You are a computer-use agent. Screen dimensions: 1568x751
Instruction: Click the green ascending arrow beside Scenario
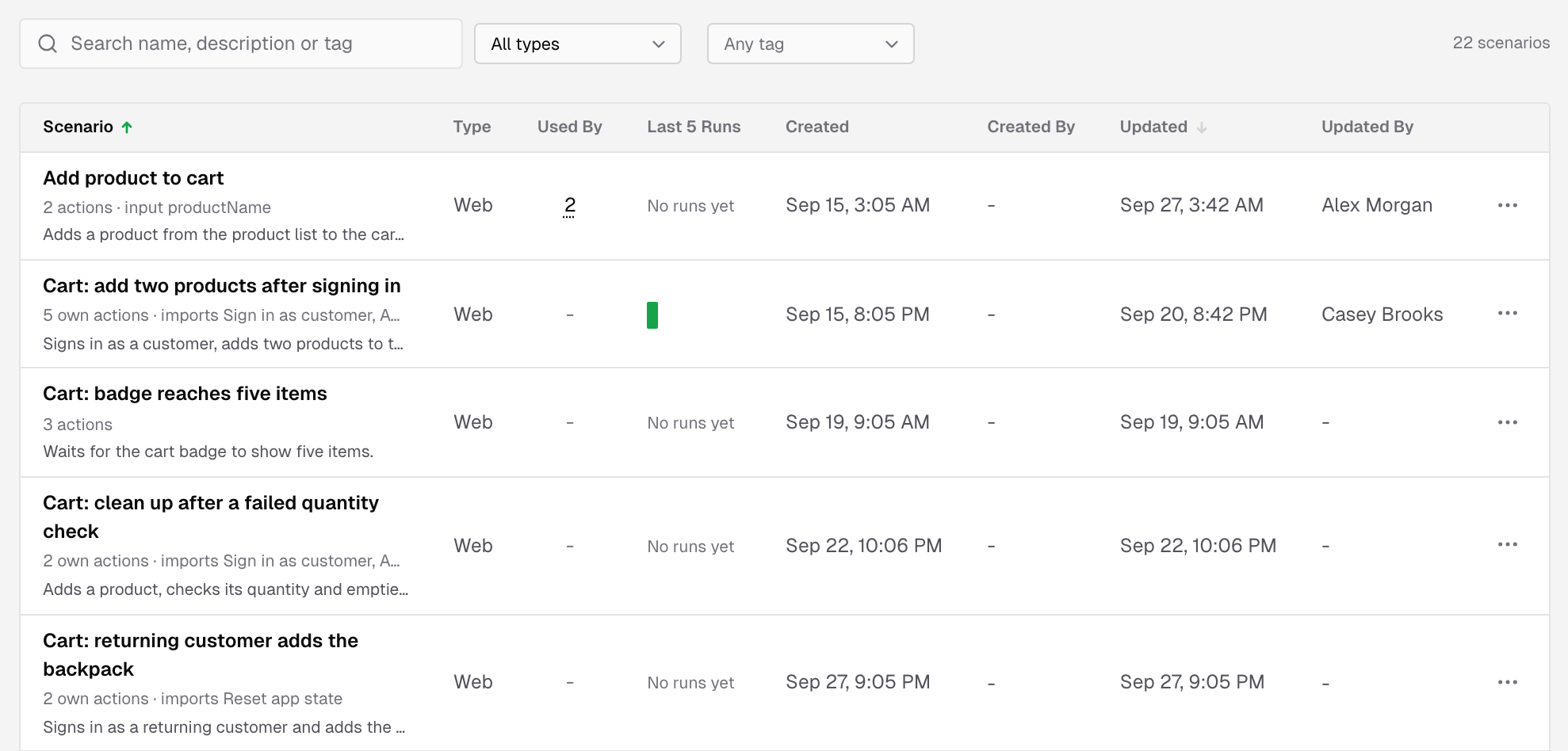(127, 127)
